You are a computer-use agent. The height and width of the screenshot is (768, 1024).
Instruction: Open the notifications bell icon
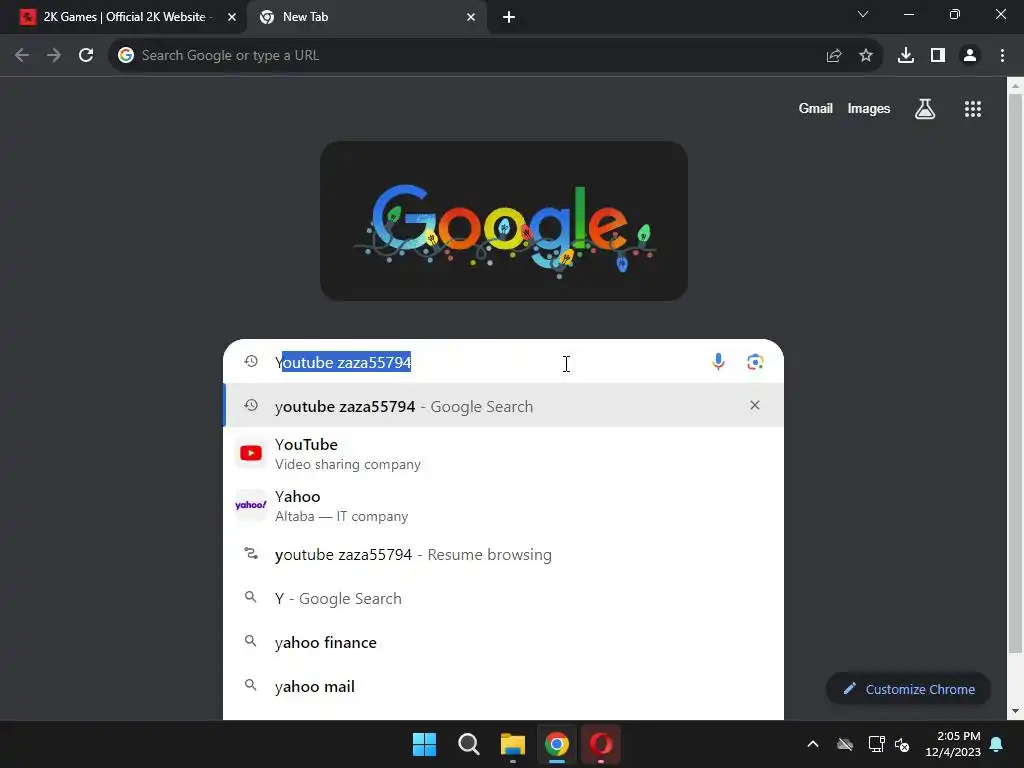click(997, 744)
